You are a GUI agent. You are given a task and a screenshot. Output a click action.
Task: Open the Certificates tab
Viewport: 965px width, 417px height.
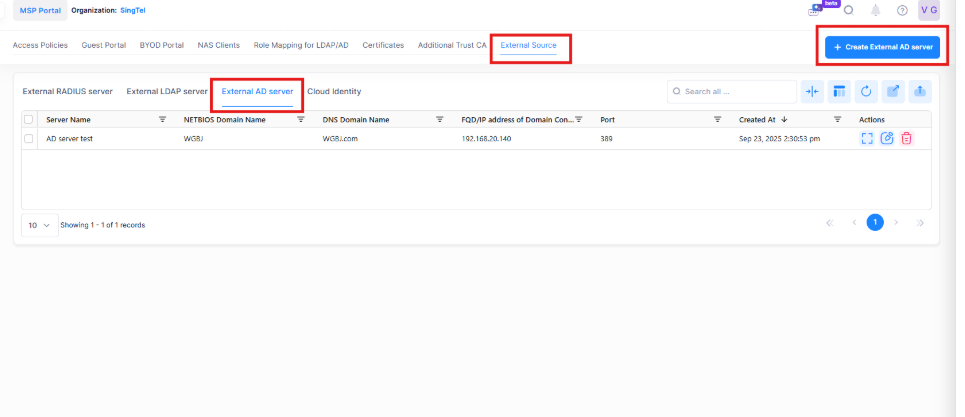pyautogui.click(x=383, y=46)
